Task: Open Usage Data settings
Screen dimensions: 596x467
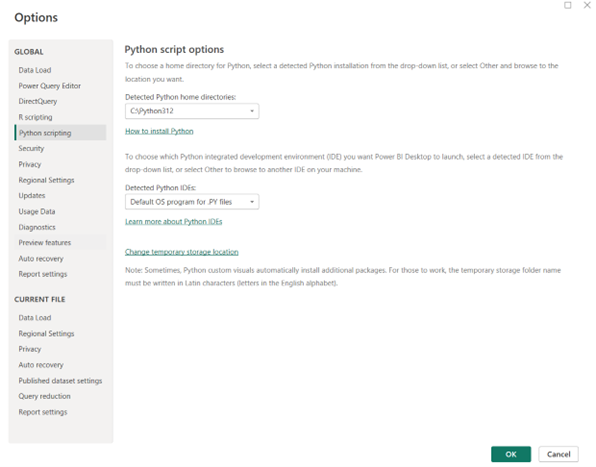Action: (x=36, y=211)
